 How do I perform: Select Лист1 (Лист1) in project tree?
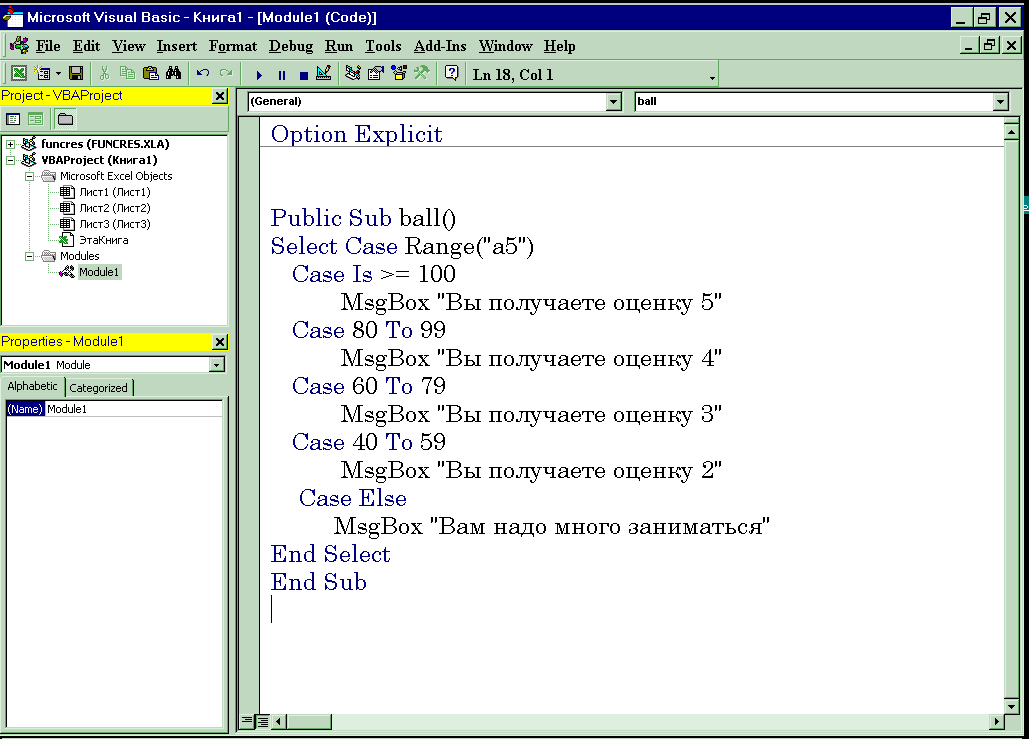(x=115, y=192)
